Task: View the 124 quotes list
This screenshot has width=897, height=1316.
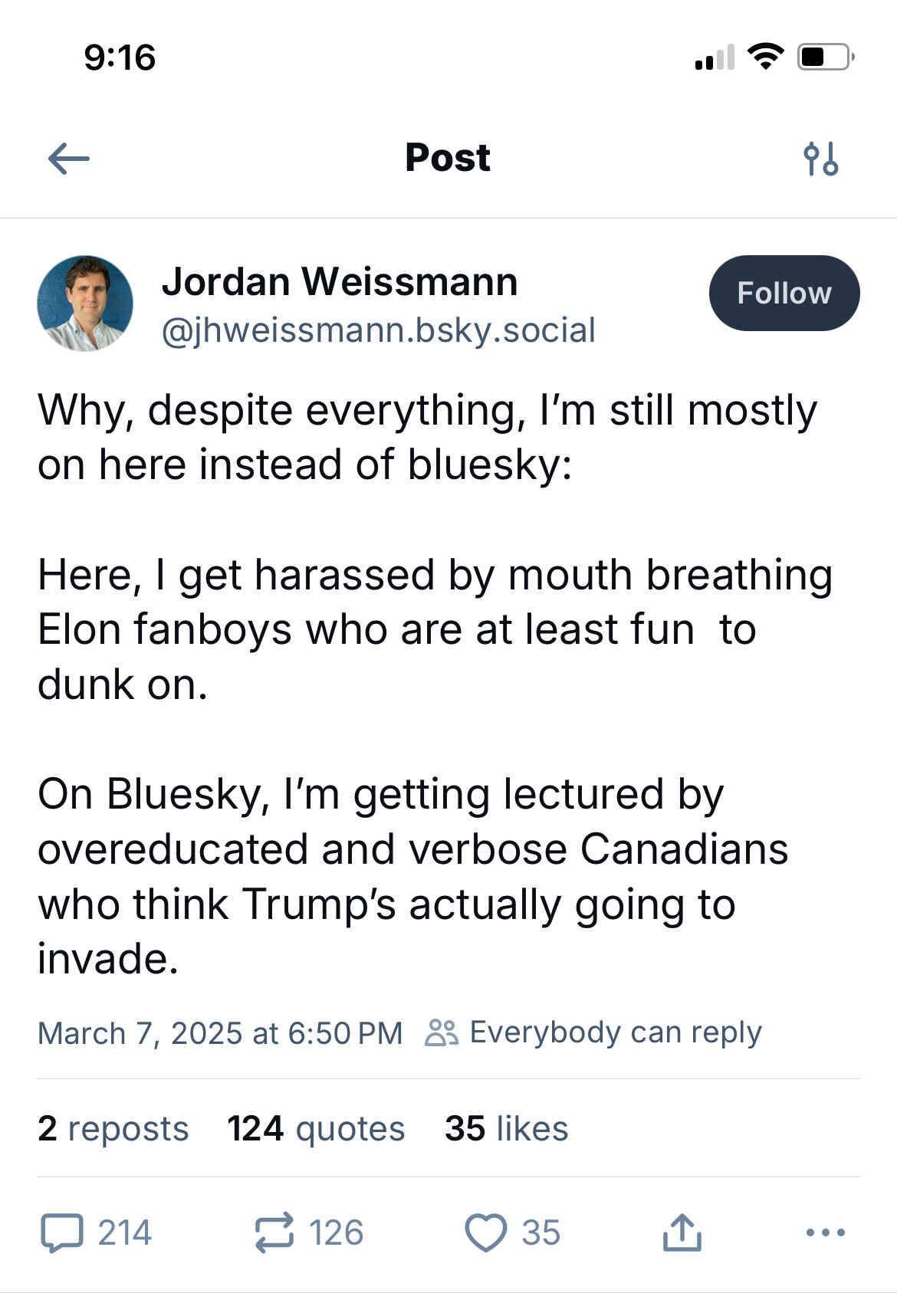Action: [x=316, y=1128]
